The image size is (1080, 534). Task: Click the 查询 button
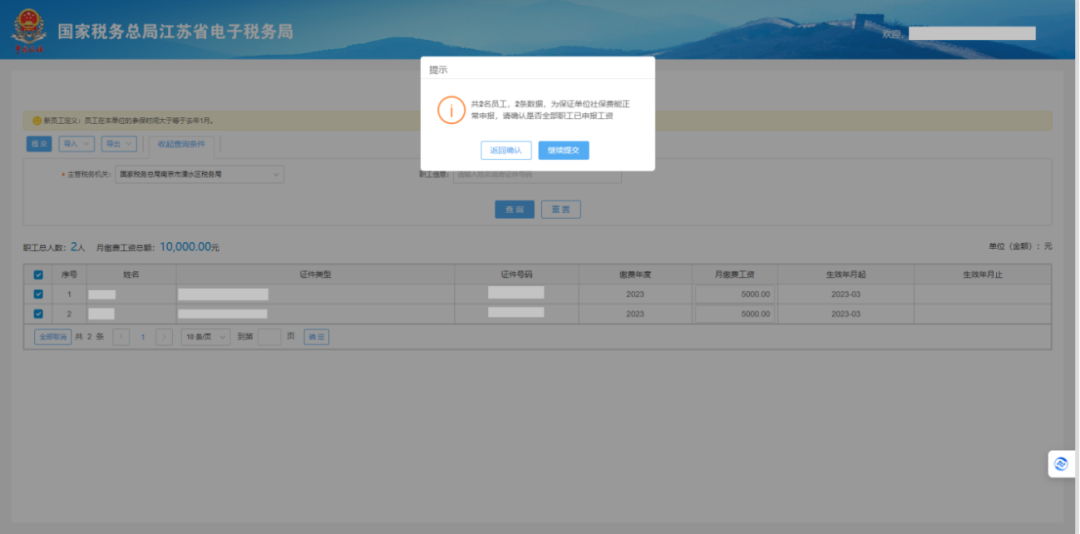coord(515,209)
